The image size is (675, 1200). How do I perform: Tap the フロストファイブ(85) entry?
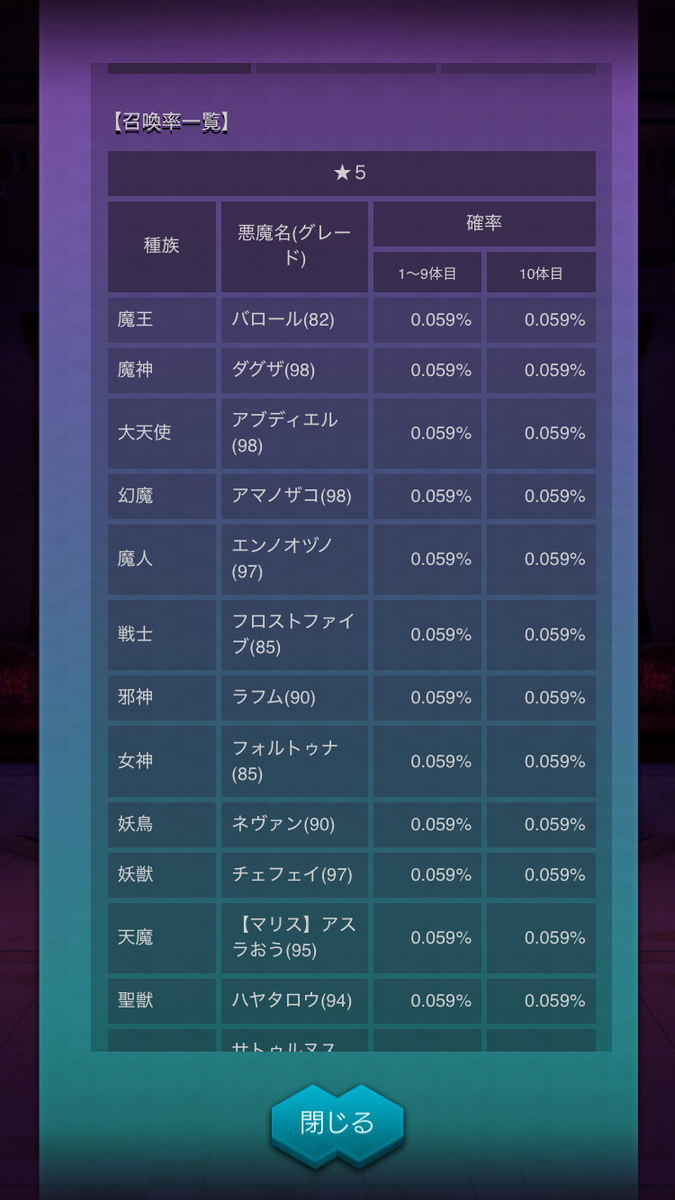pos(294,635)
